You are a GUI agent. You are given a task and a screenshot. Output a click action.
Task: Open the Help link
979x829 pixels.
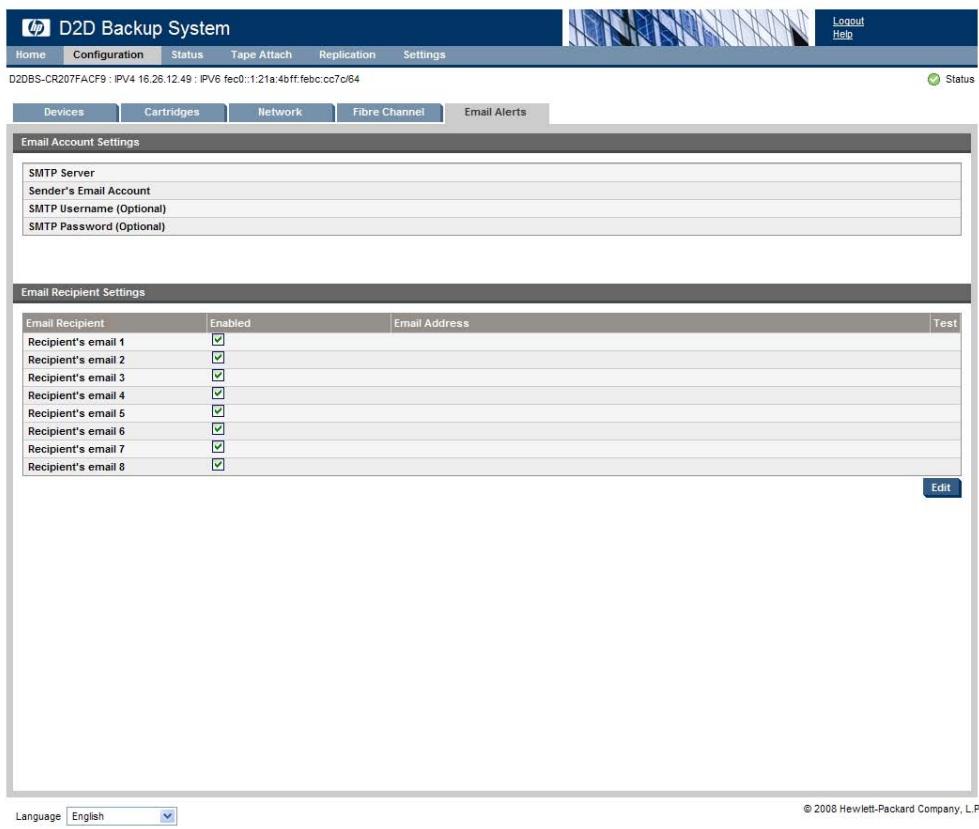(x=842, y=34)
